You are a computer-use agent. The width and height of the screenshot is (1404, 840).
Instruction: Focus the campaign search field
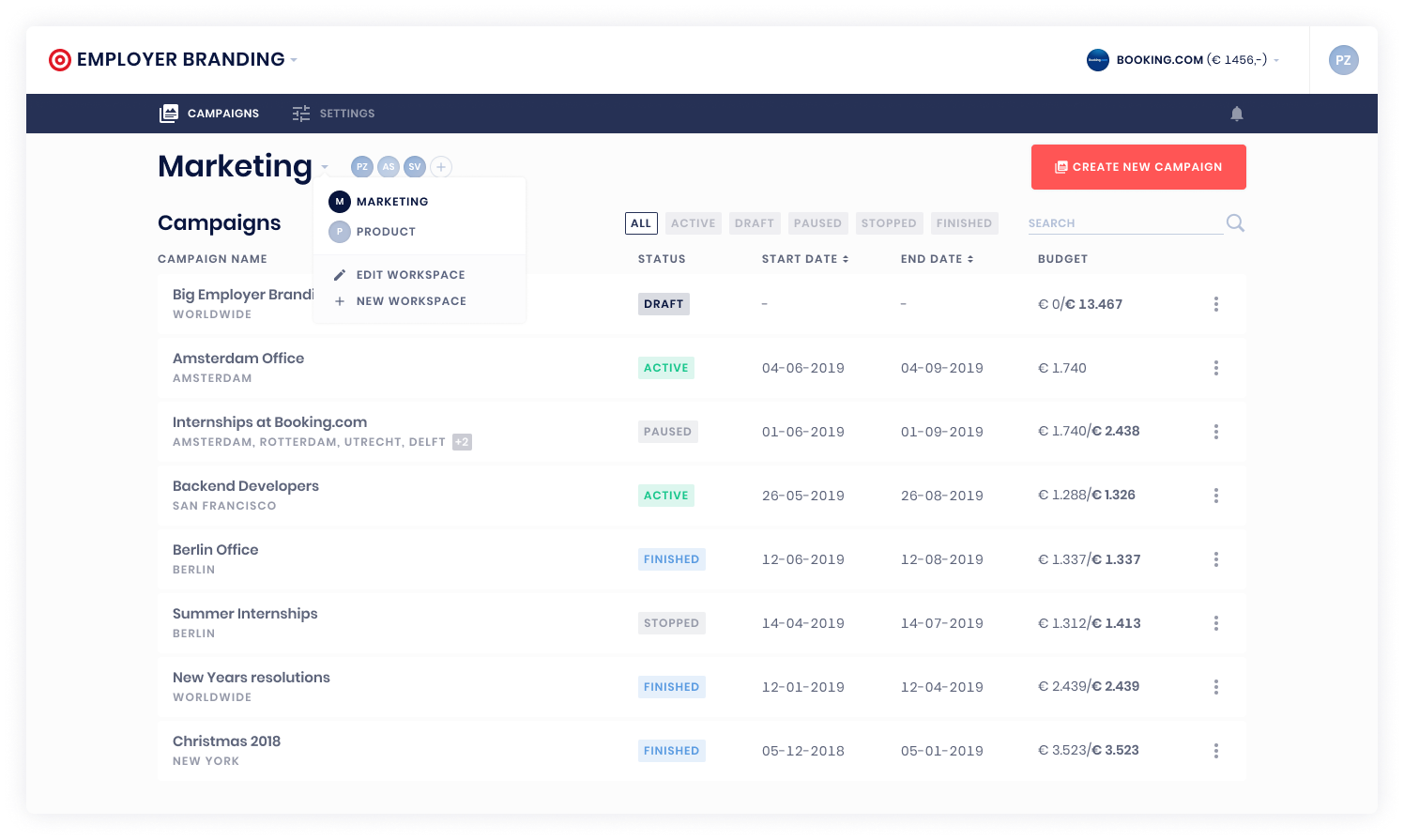[1125, 223]
